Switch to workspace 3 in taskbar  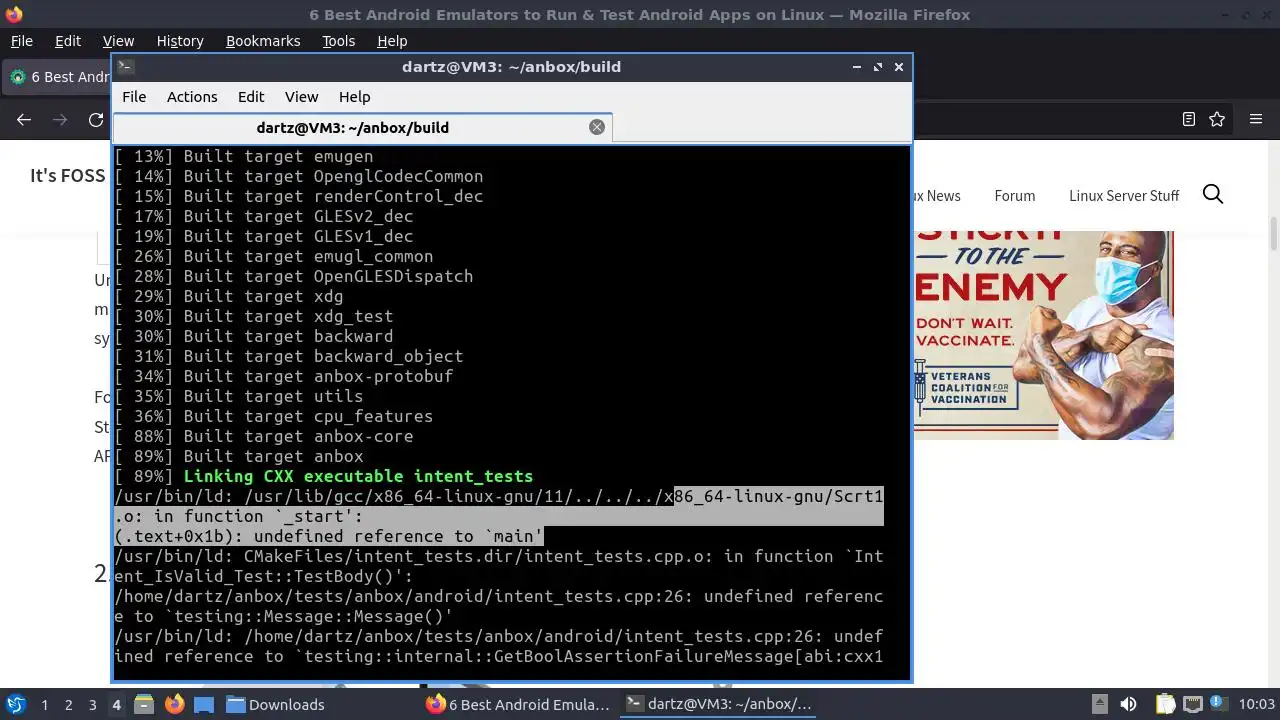[92, 704]
